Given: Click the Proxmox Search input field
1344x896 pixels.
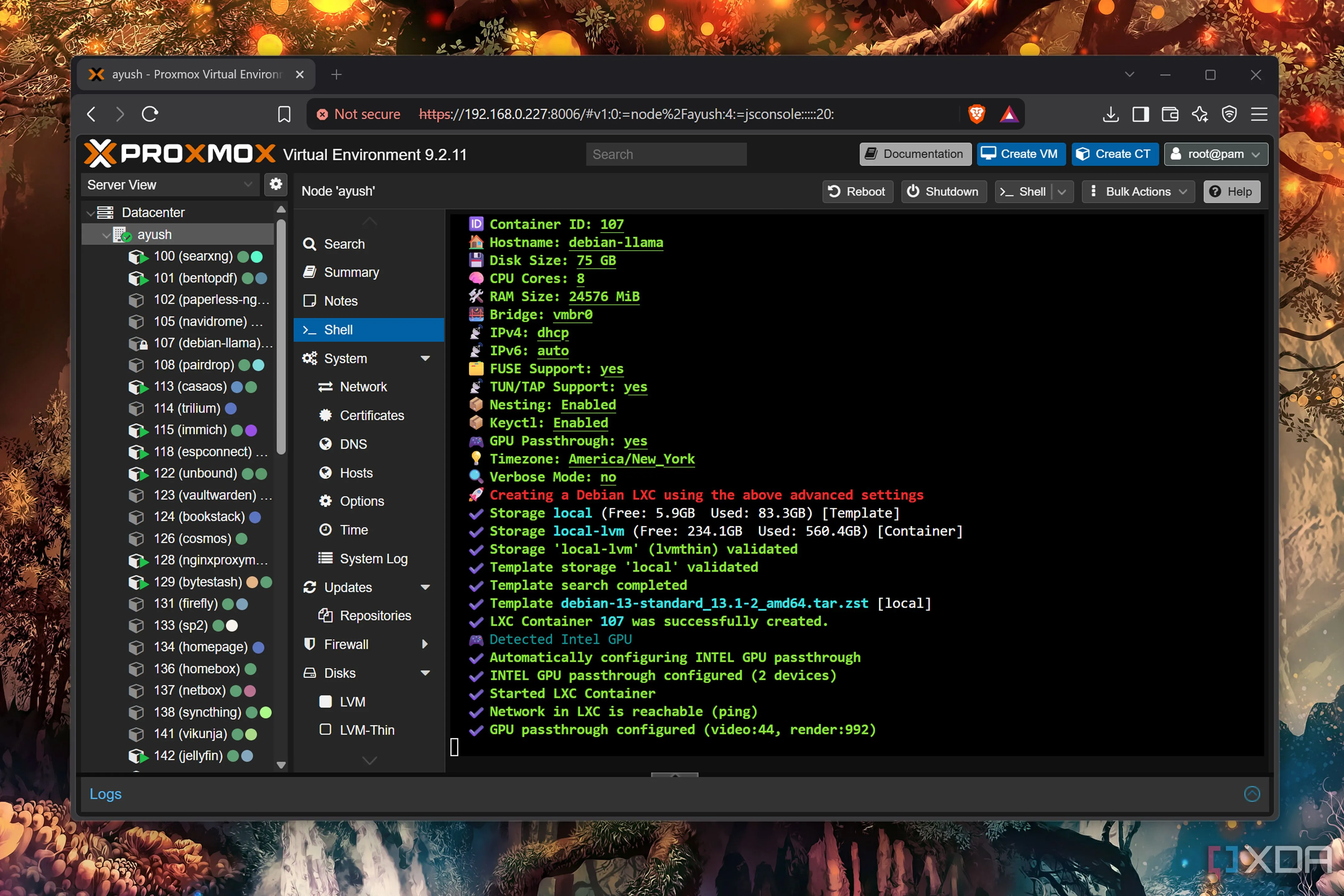Looking at the screenshot, I should pos(666,154).
